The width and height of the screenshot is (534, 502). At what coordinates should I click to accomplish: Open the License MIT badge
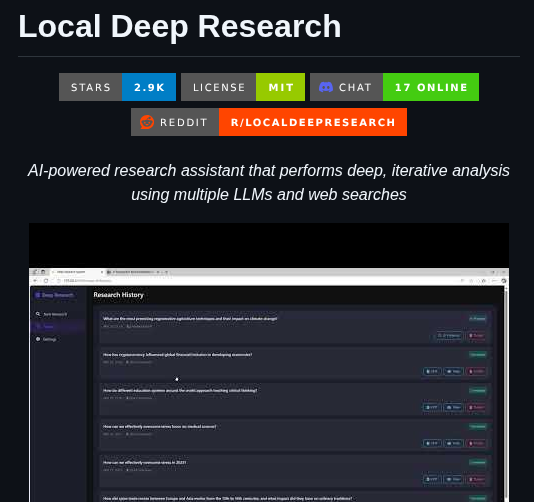point(243,87)
